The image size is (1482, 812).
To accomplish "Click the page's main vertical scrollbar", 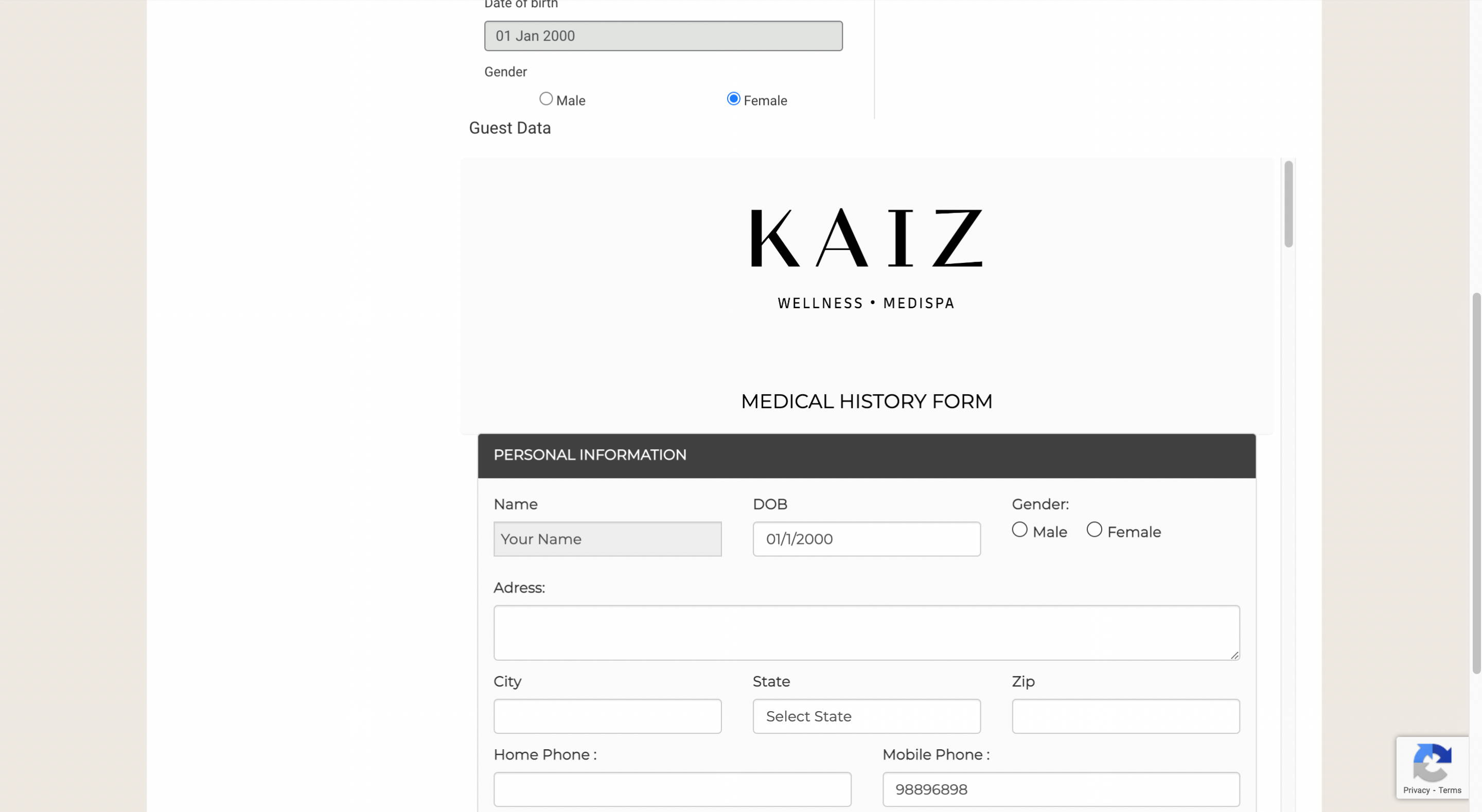I will point(1476,483).
